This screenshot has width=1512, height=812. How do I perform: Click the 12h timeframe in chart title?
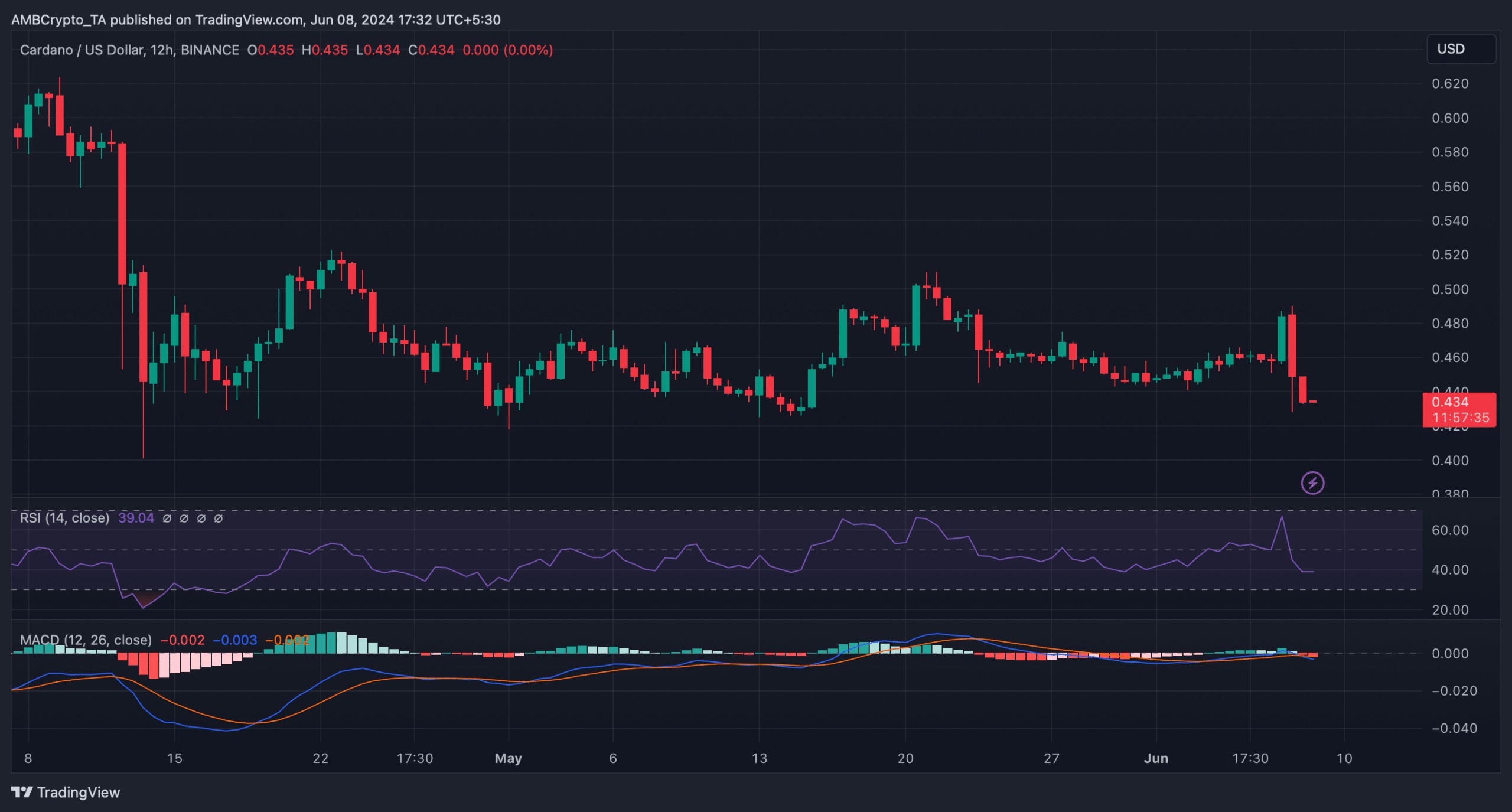click(162, 50)
